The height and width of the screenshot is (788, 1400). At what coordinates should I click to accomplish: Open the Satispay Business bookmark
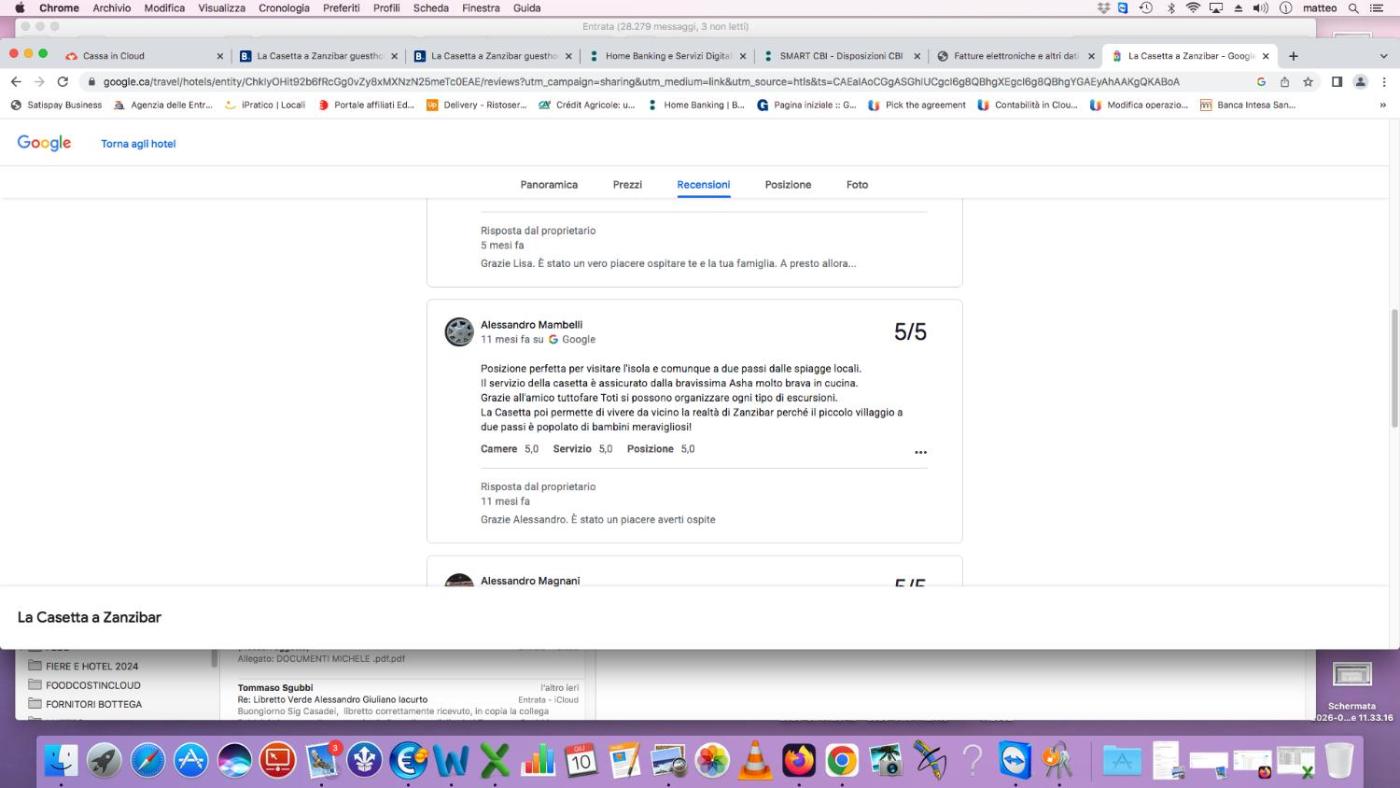tap(56, 105)
